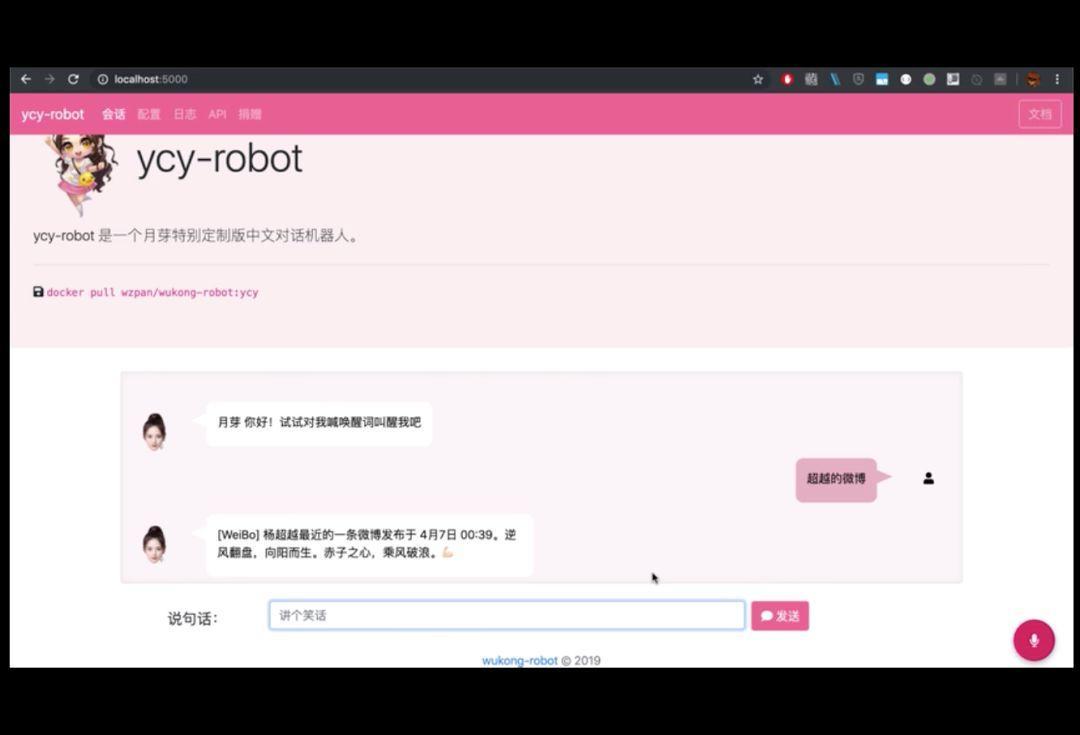The width and height of the screenshot is (1080, 735).
Task: Focus the 说句话 message input field
Action: 507,615
